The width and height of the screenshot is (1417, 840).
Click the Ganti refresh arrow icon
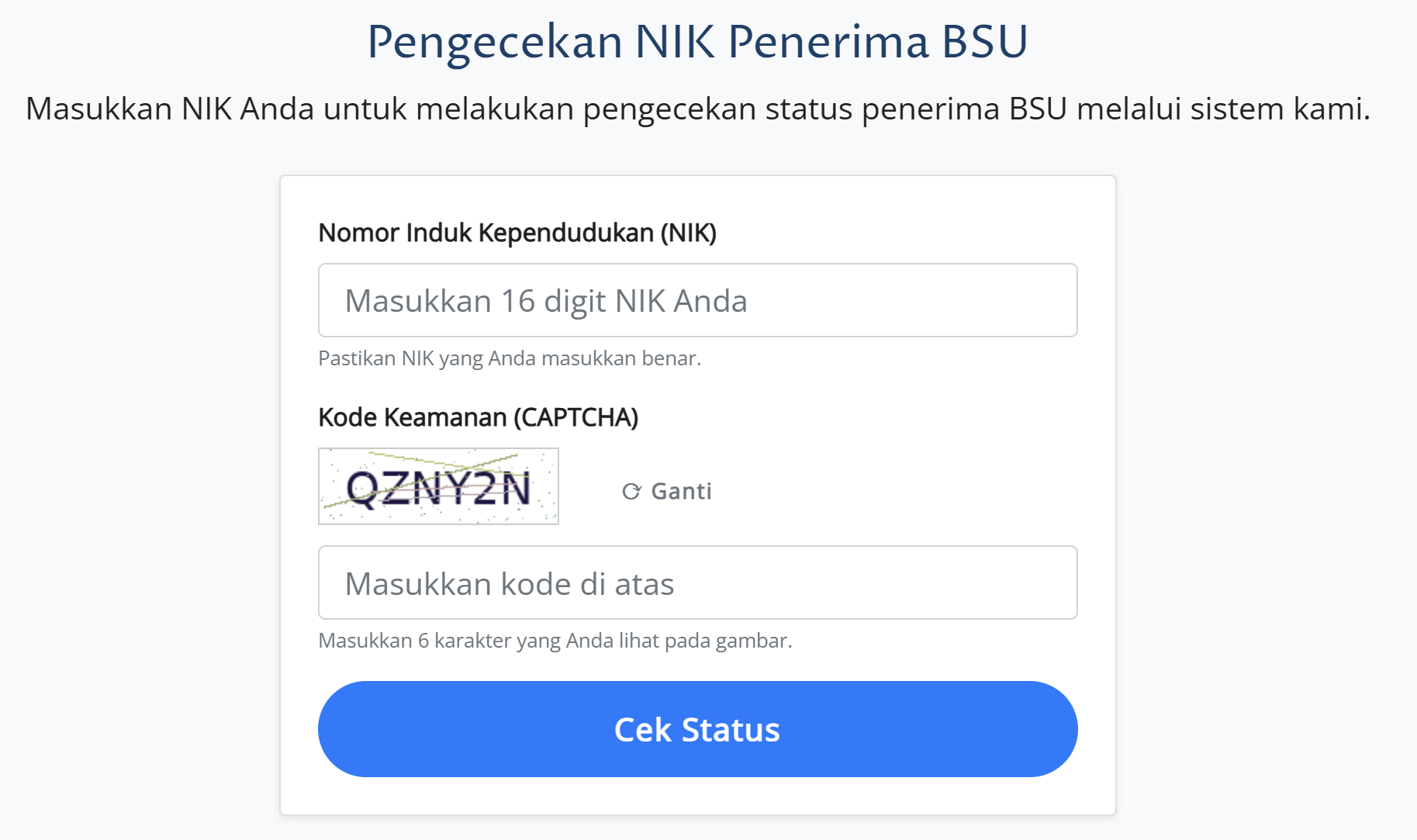[631, 491]
